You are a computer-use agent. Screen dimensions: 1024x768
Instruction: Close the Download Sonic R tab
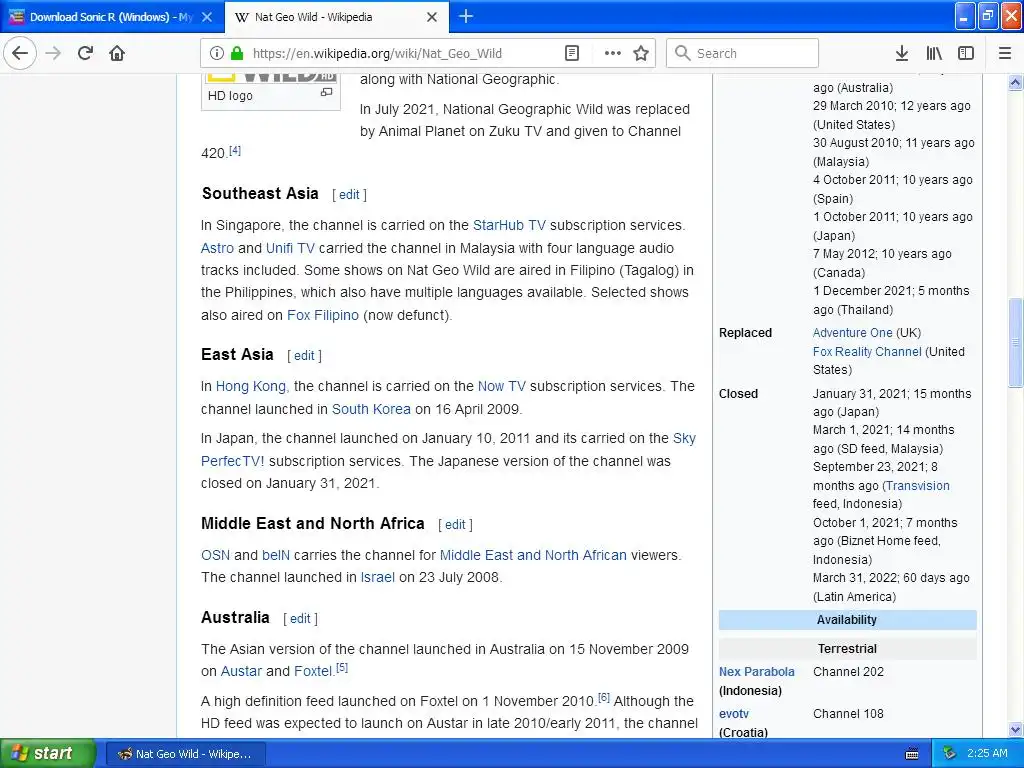pyautogui.click(x=207, y=17)
